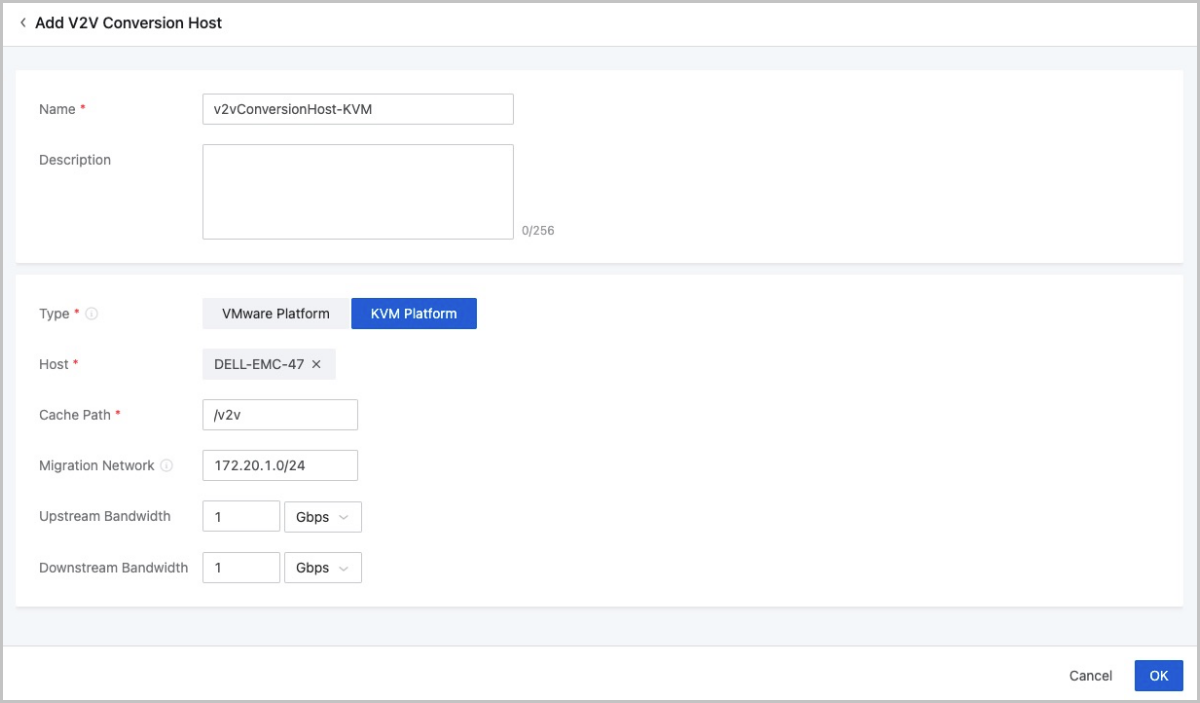Edit the Cache Path field
The image size is (1200, 703).
(x=280, y=415)
